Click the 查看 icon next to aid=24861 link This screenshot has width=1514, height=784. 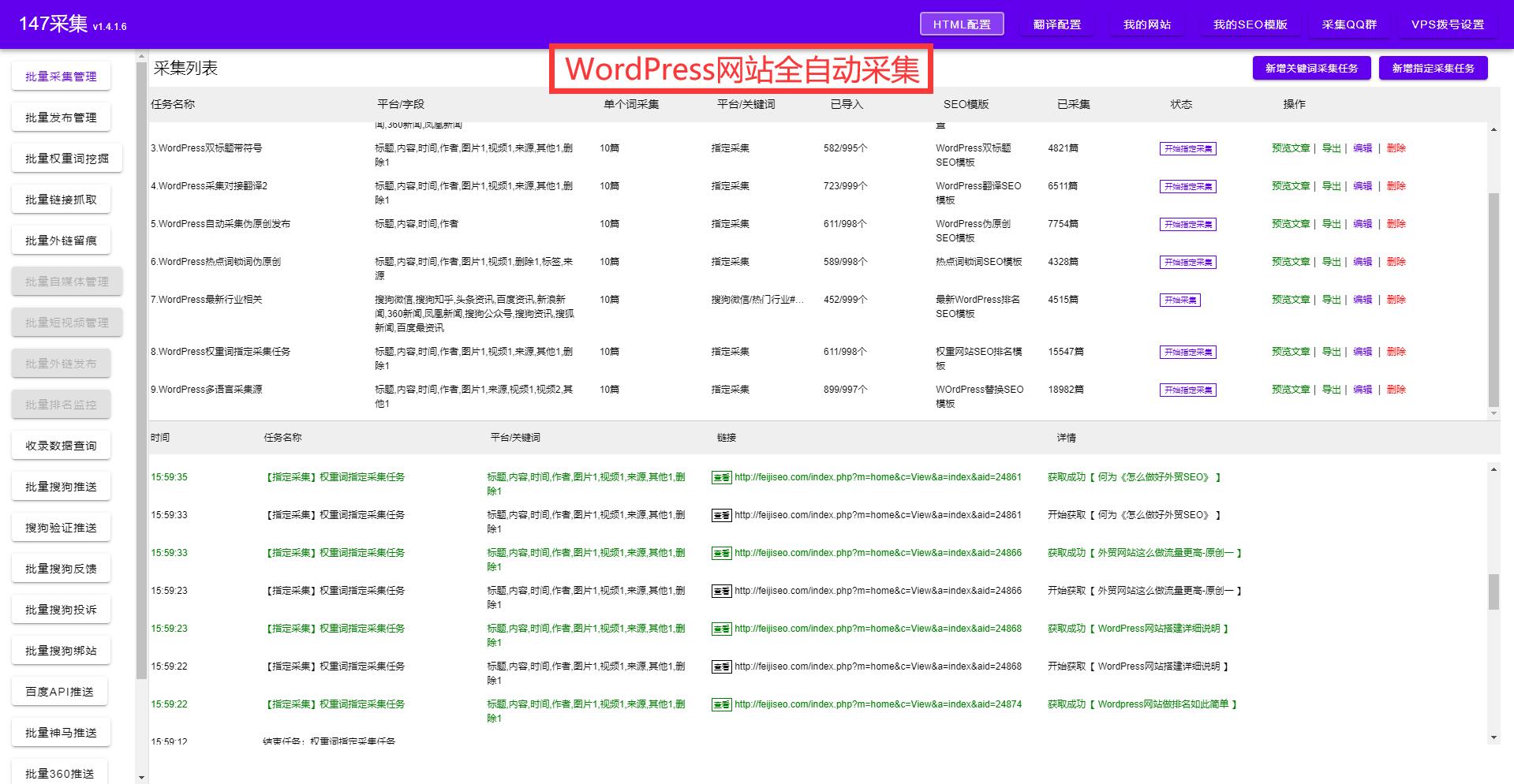click(721, 477)
